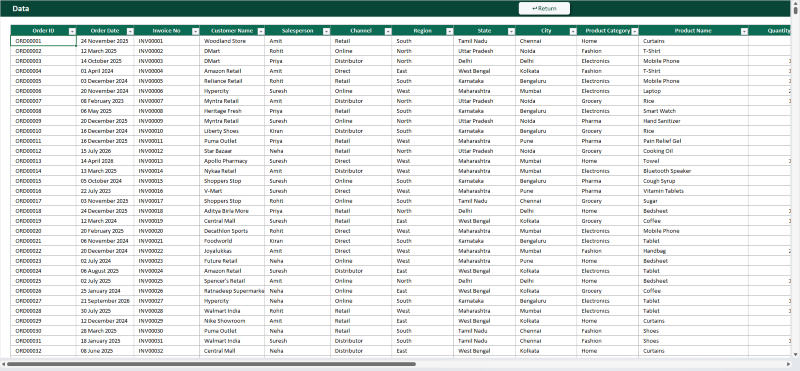Select the date cell 01 April 2024
800x371 pixels.
click(x=106, y=71)
